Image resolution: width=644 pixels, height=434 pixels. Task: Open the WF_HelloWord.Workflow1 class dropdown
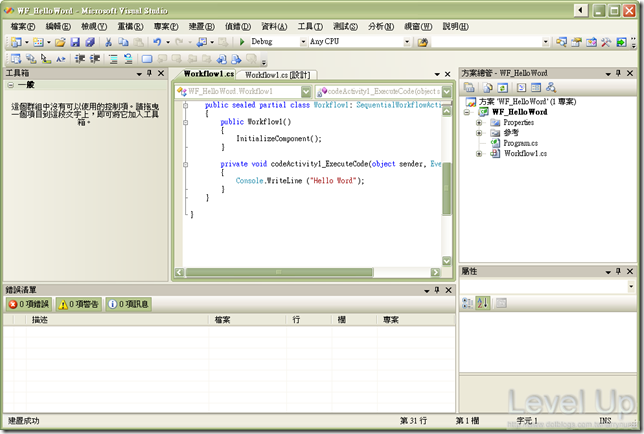point(306,91)
